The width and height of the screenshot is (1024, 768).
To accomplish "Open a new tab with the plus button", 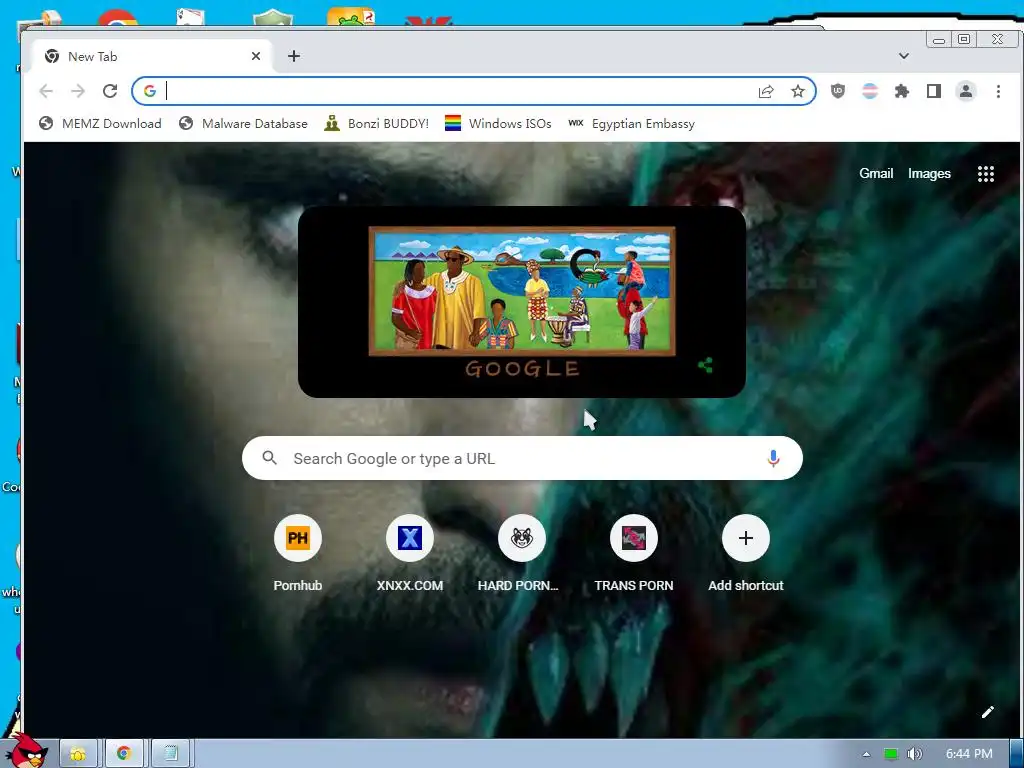I will [294, 56].
